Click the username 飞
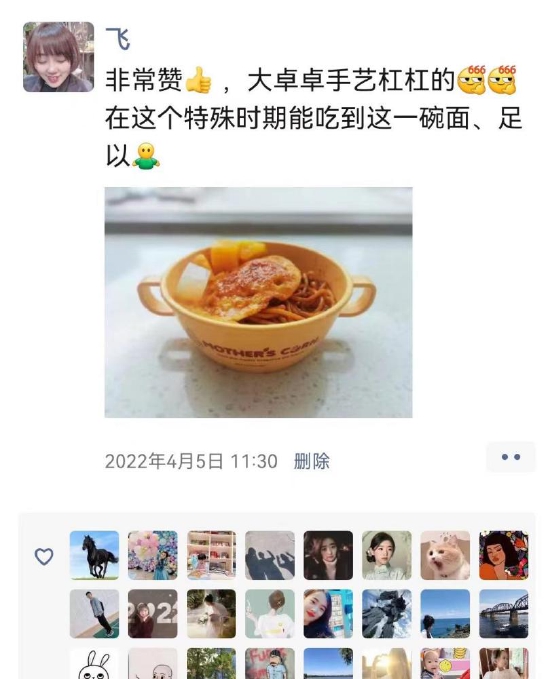 pyautogui.click(x=118, y=38)
